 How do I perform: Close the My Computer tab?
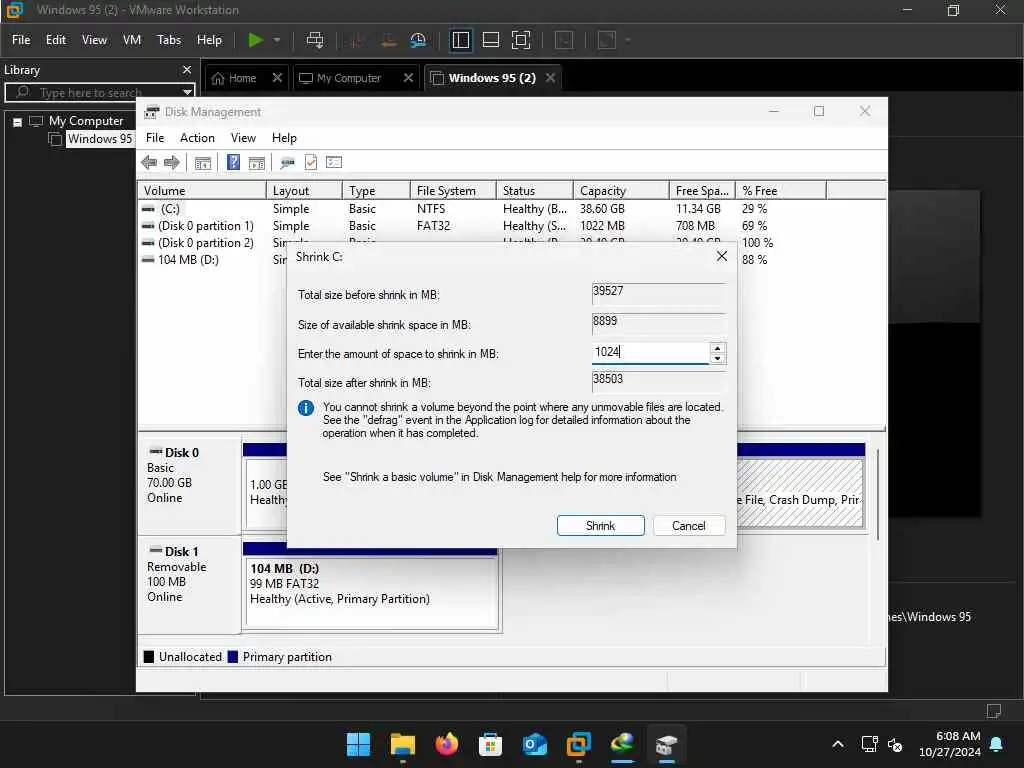[x=408, y=78]
